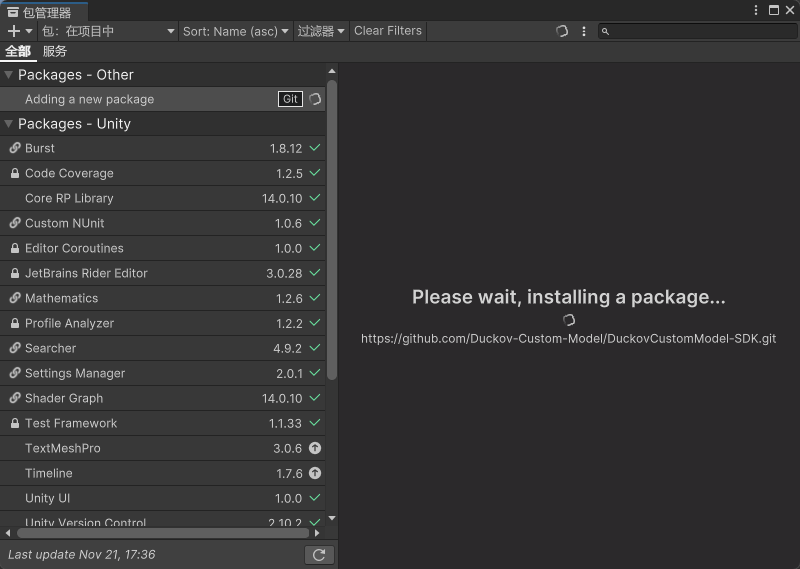The image size is (800, 569).
Task: Open the Sort: Name (asc) dropdown
Action: pyautogui.click(x=235, y=31)
